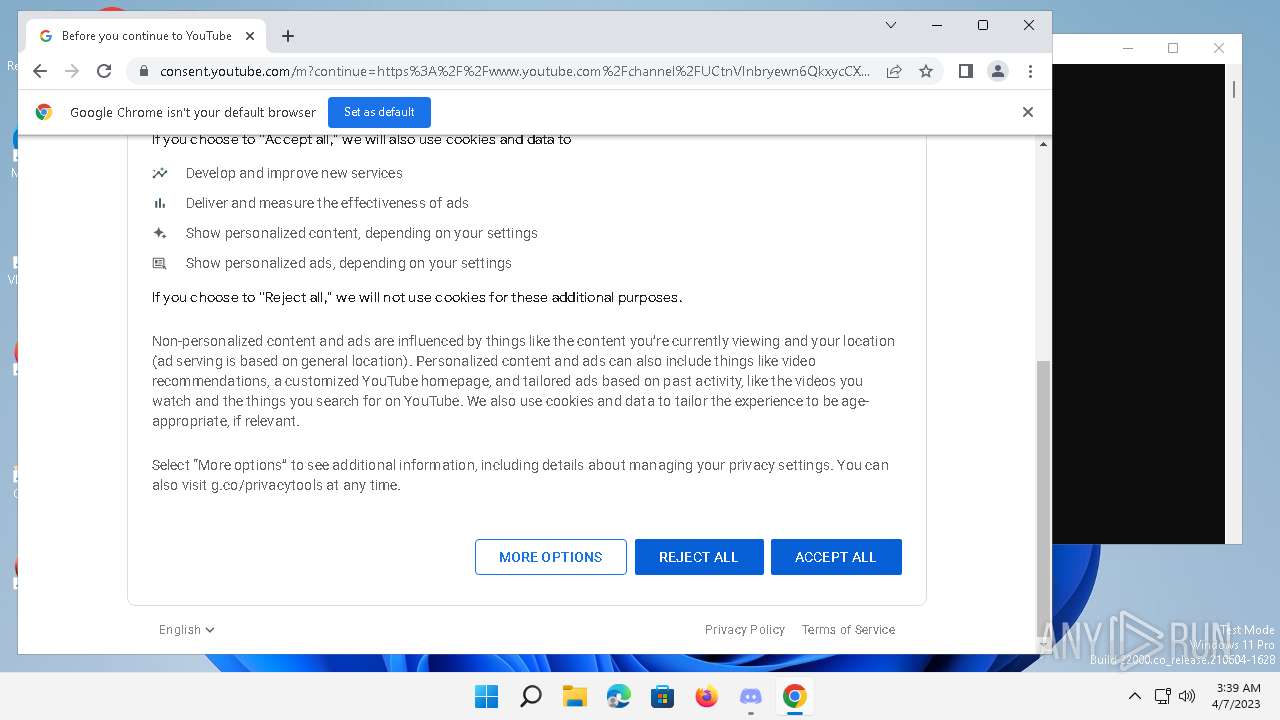Click the MORE OPTIONS button
This screenshot has width=1280, height=720.
(551, 557)
